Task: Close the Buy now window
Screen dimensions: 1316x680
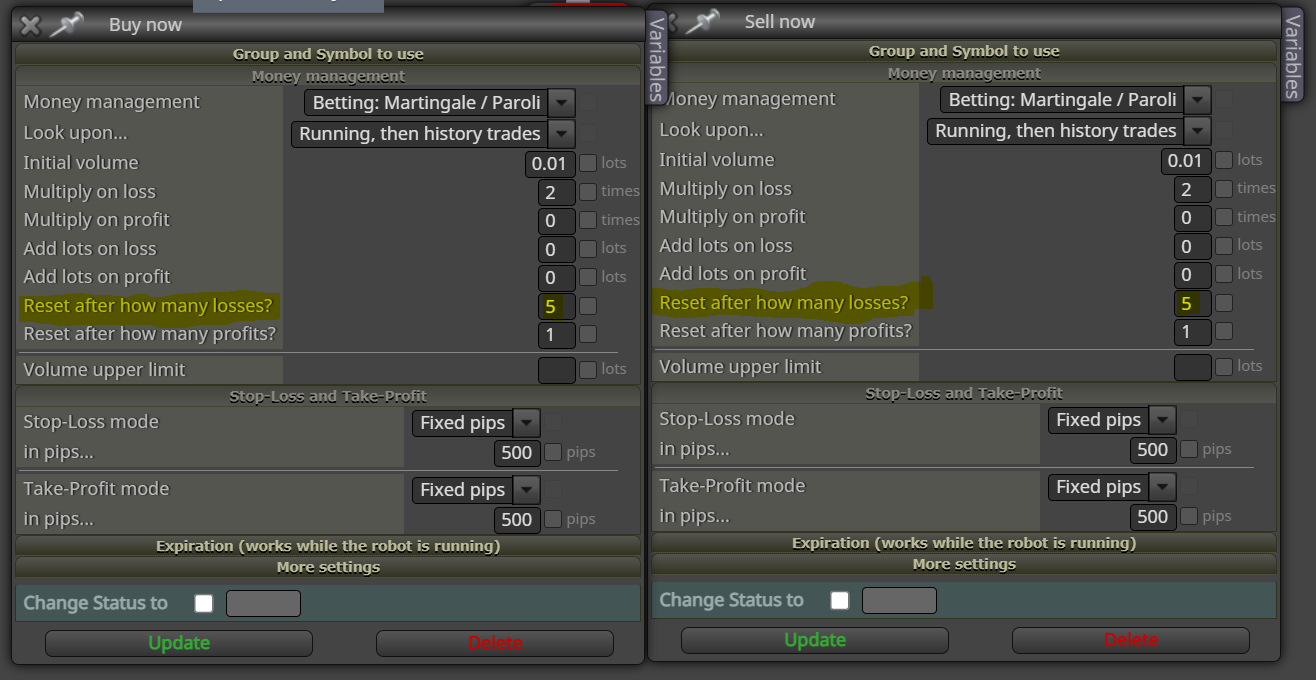Action: pyautogui.click(x=31, y=26)
